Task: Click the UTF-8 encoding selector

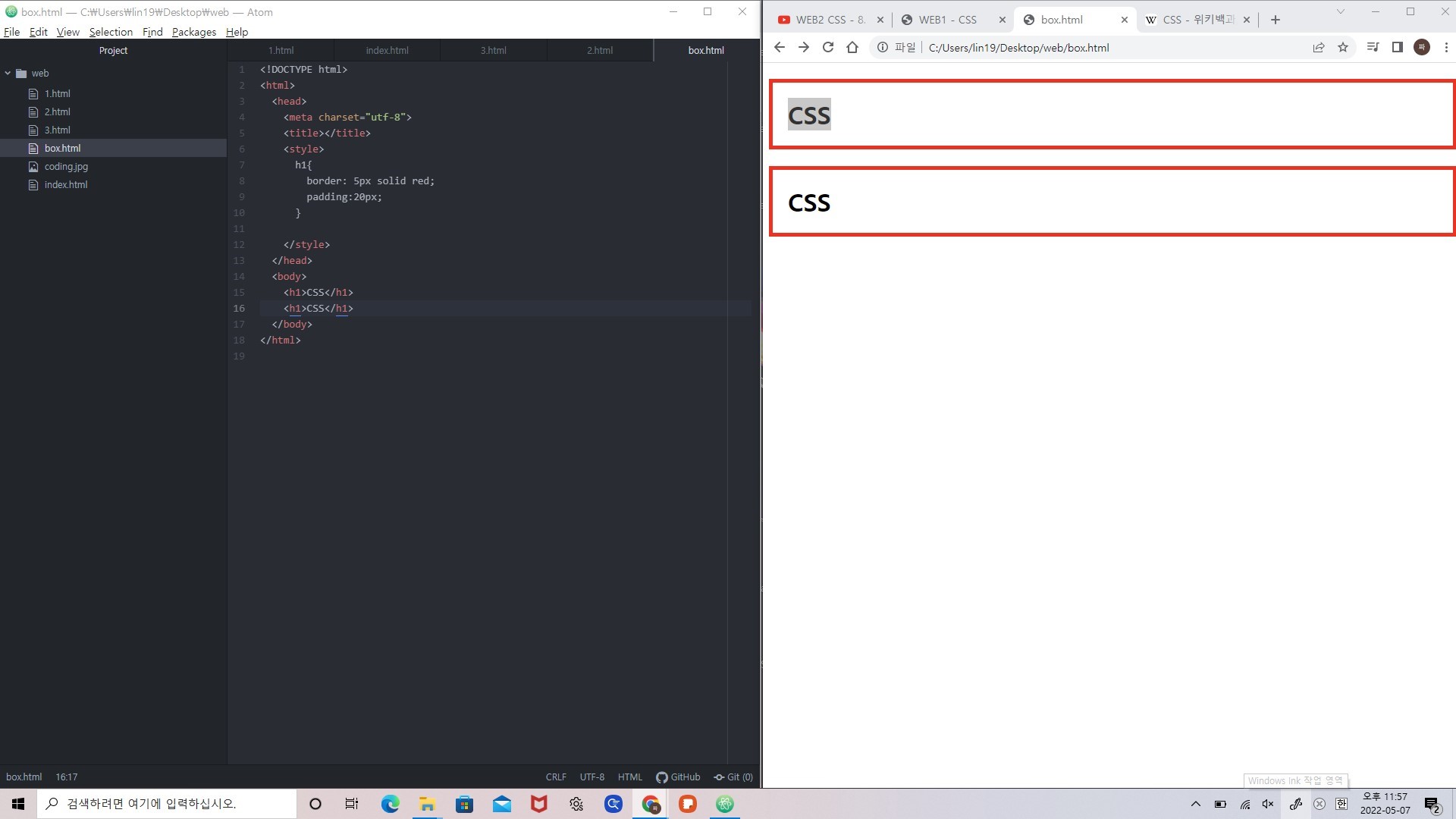Action: (591, 777)
